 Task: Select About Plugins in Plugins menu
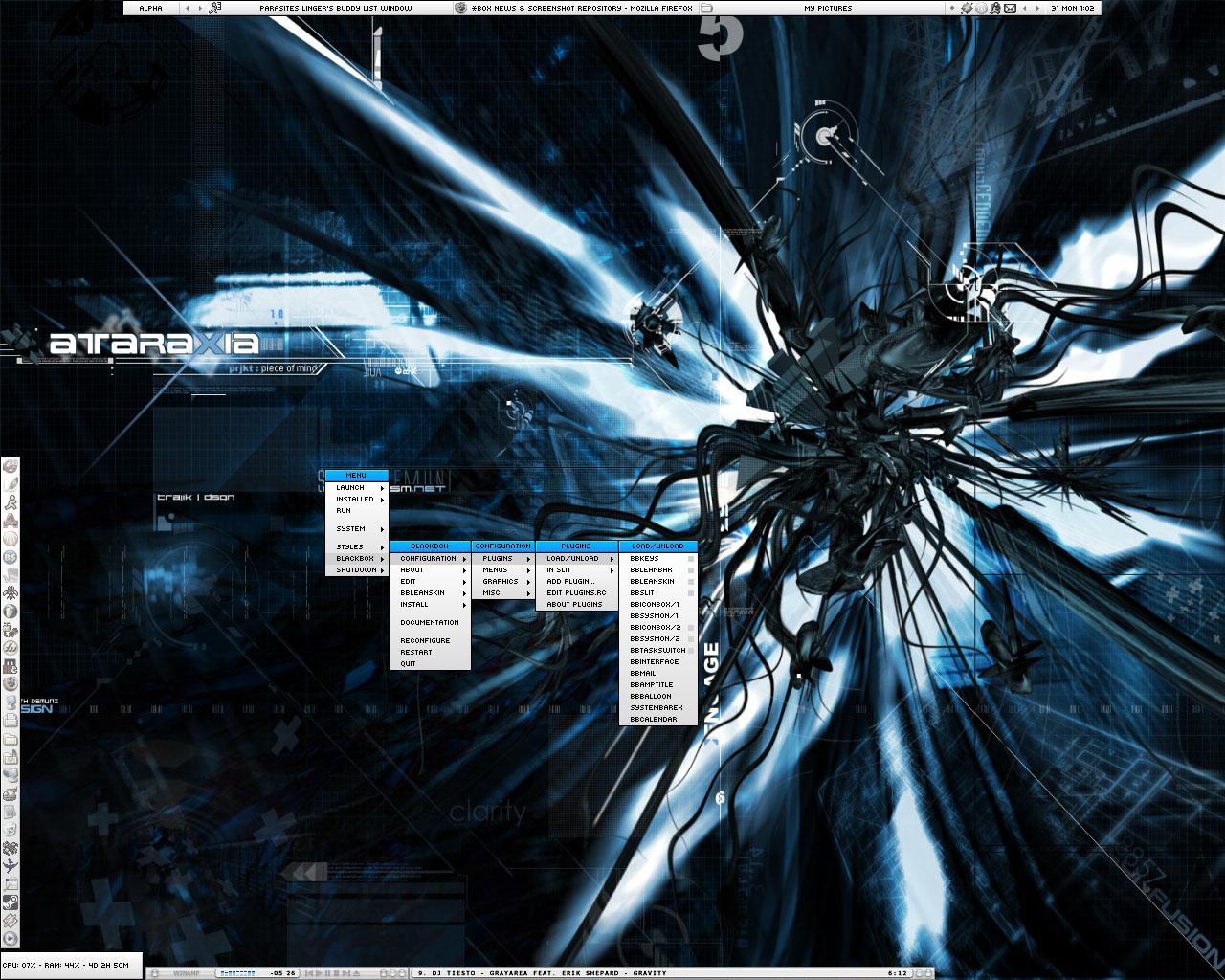click(x=576, y=605)
